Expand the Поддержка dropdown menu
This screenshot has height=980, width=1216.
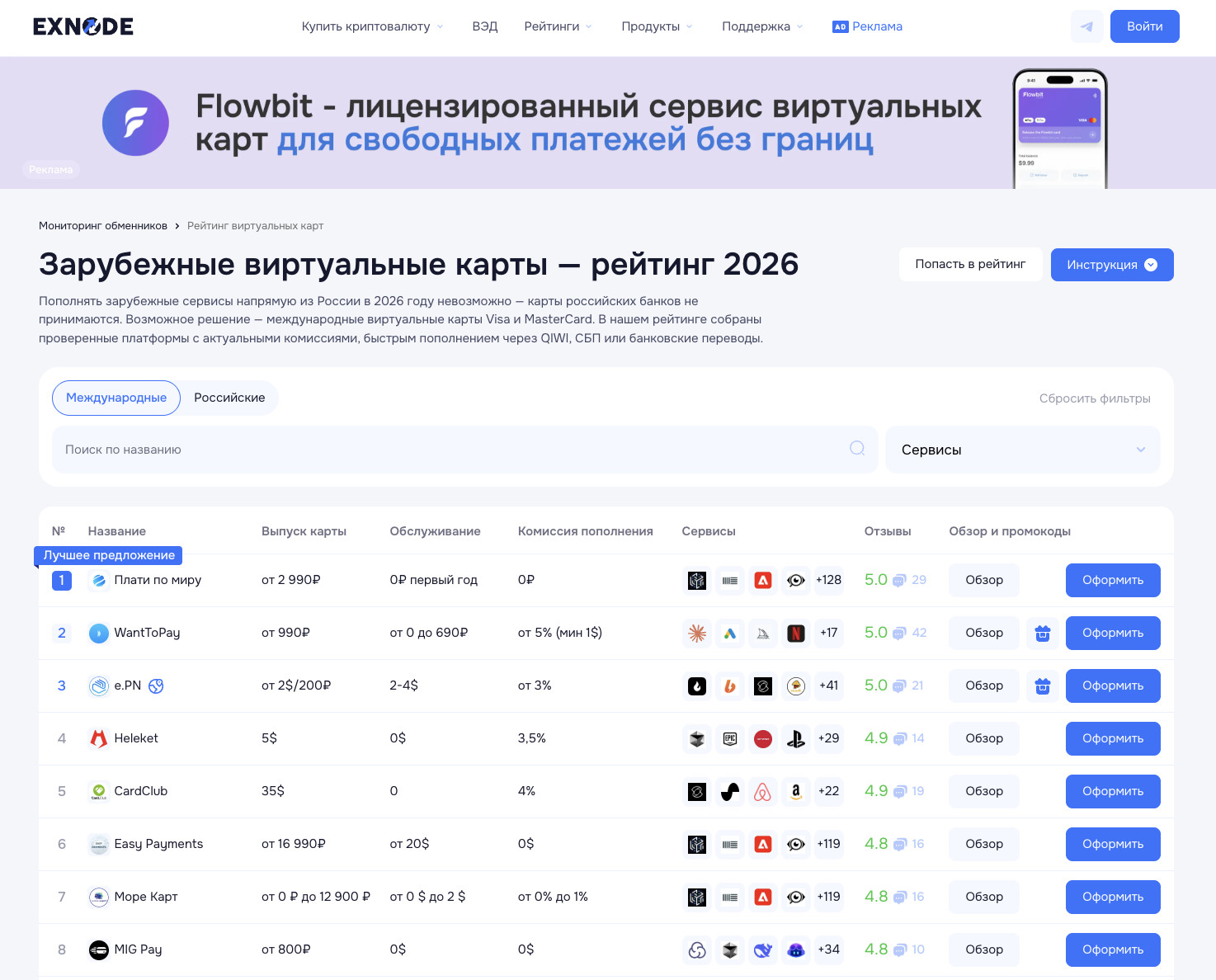tap(762, 26)
